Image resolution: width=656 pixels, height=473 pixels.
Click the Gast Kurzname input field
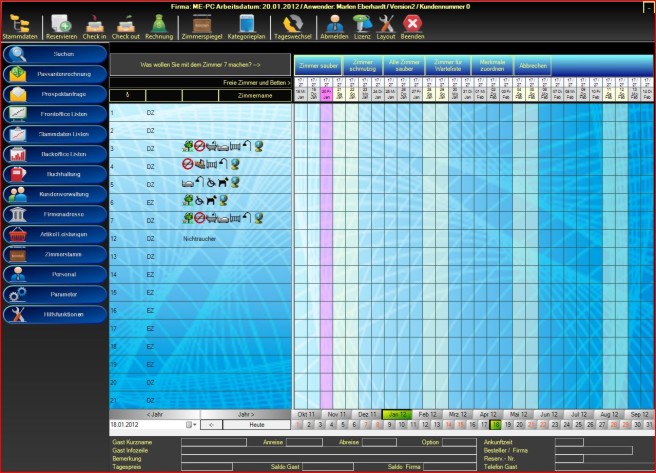(x=214, y=442)
